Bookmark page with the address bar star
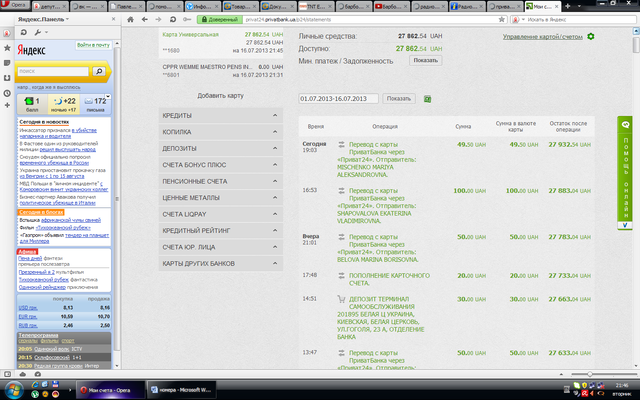The width and height of the screenshot is (640, 400). [x=502, y=19]
